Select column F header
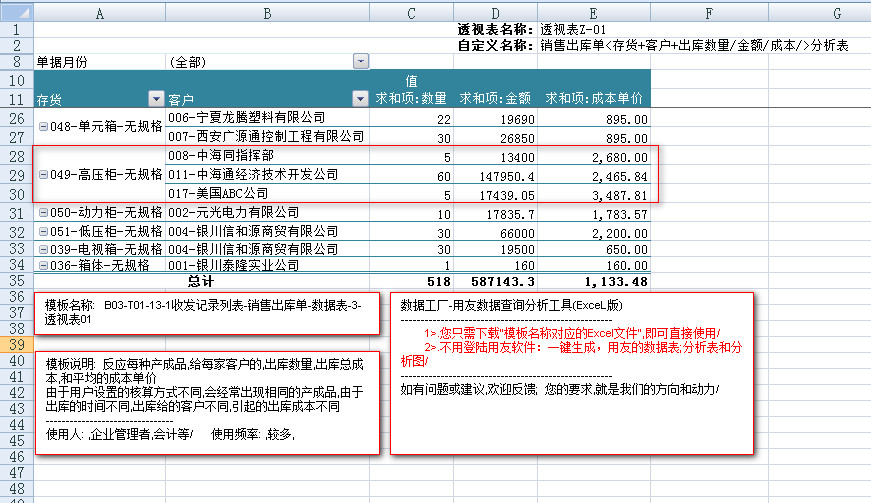This screenshot has height=503, width=871. pos(708,12)
